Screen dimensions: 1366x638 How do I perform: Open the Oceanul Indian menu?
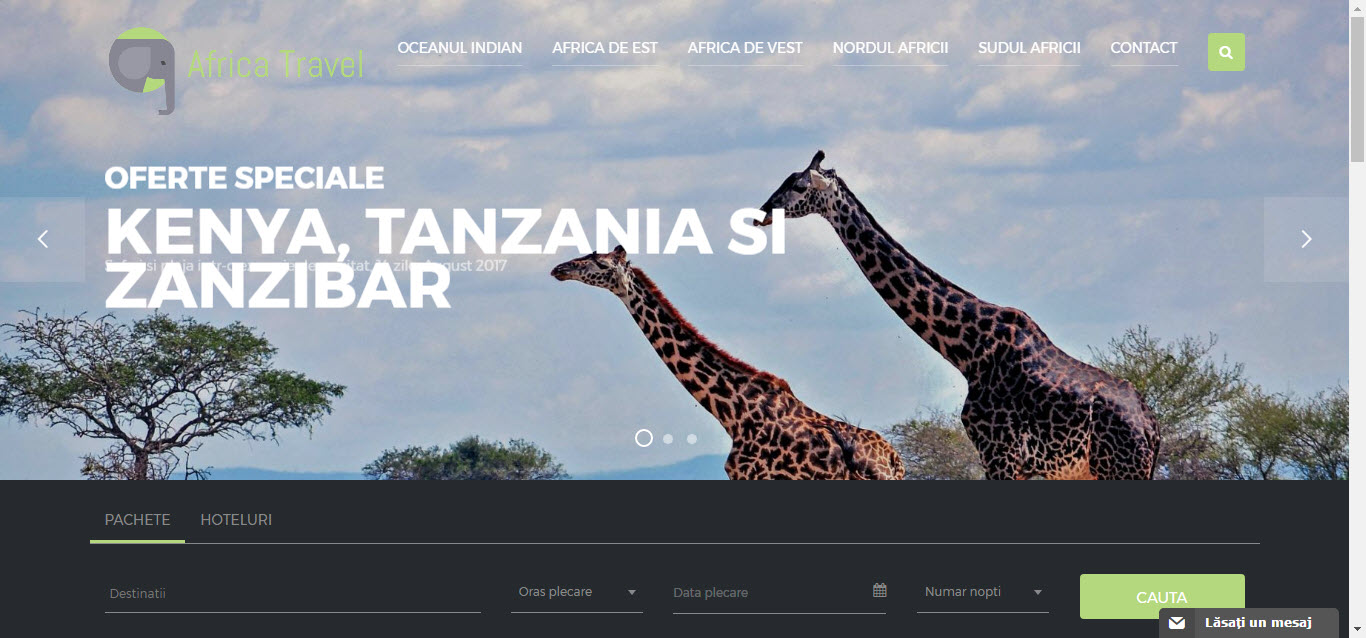460,48
